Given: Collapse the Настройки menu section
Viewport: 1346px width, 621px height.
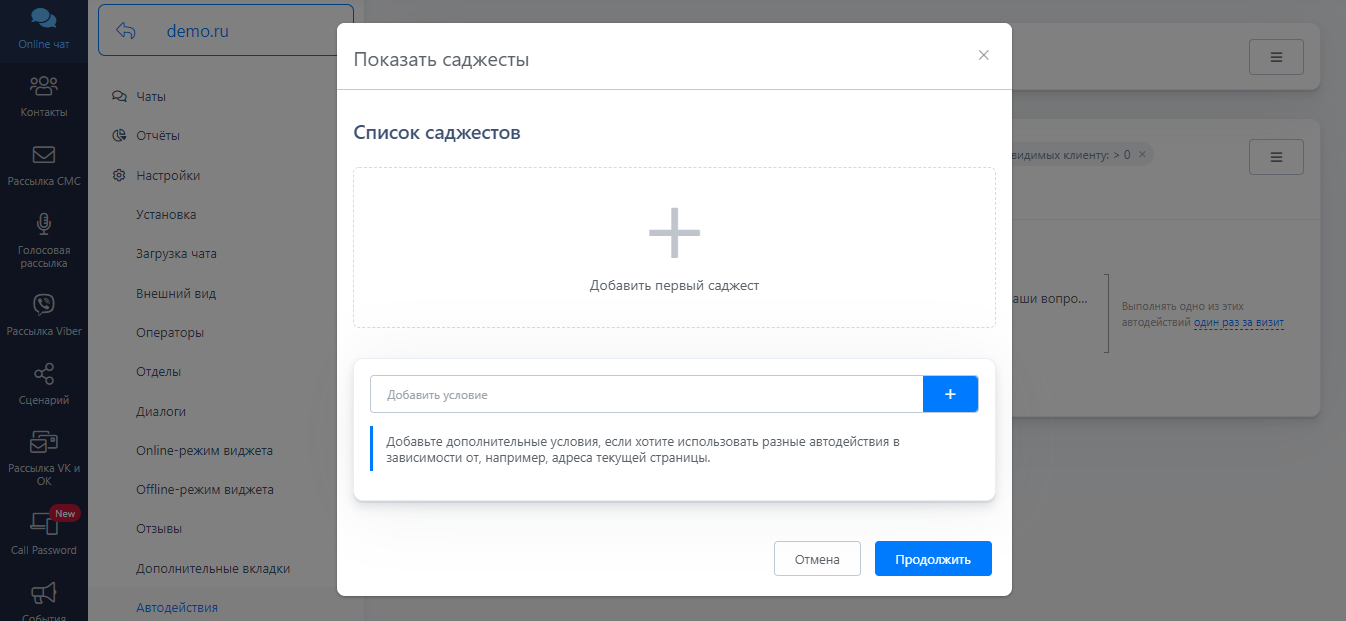Looking at the screenshot, I should tap(170, 175).
